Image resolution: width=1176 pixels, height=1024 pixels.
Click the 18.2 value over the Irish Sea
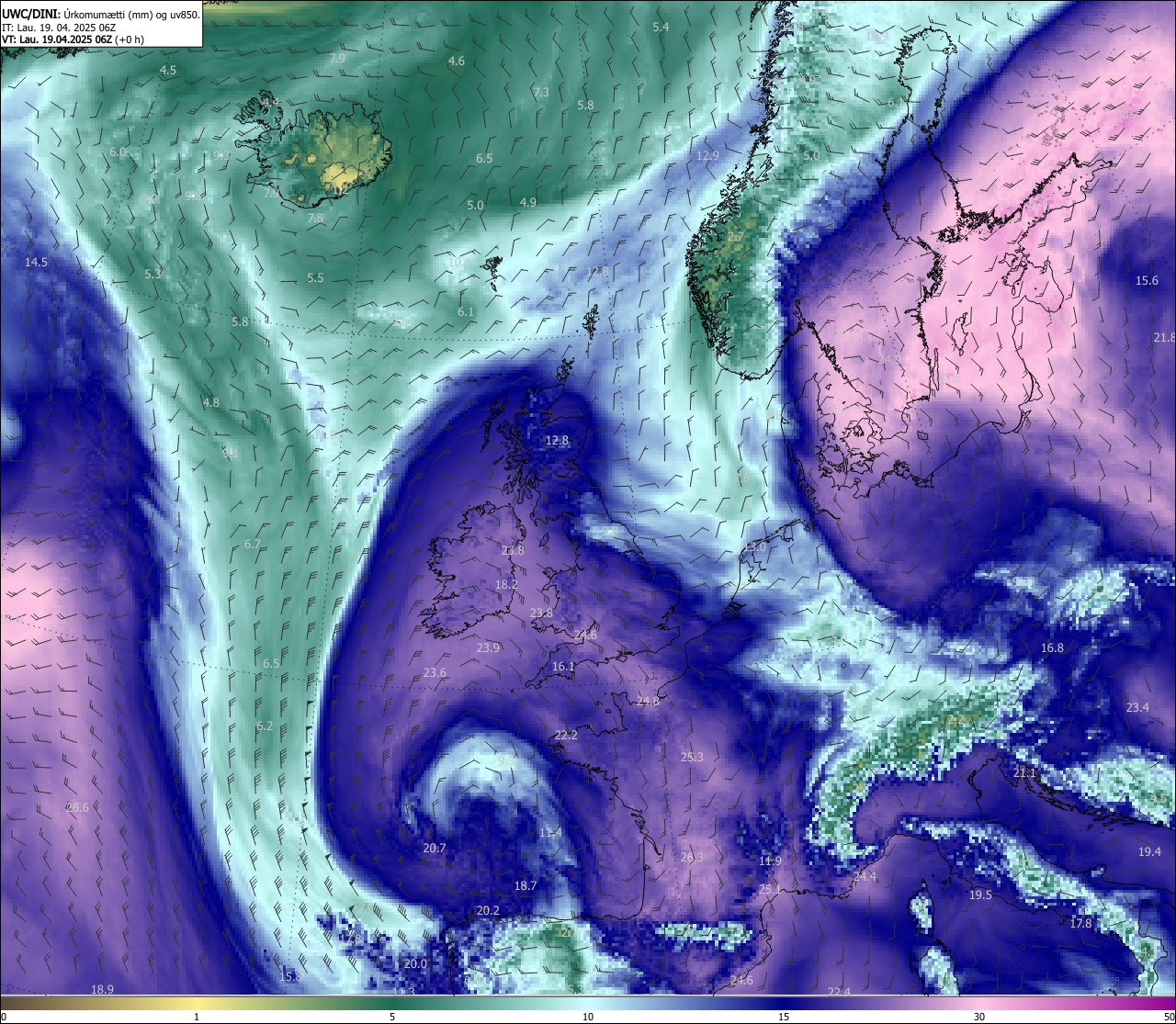pos(506,585)
